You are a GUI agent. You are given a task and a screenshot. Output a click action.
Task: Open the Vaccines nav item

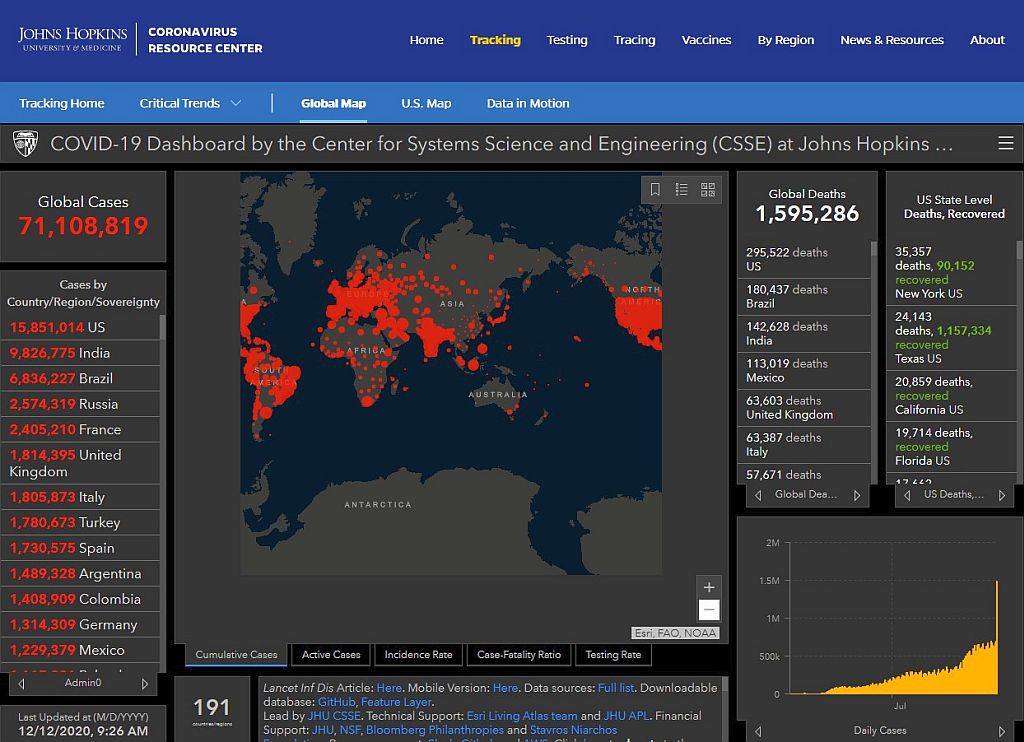click(706, 40)
